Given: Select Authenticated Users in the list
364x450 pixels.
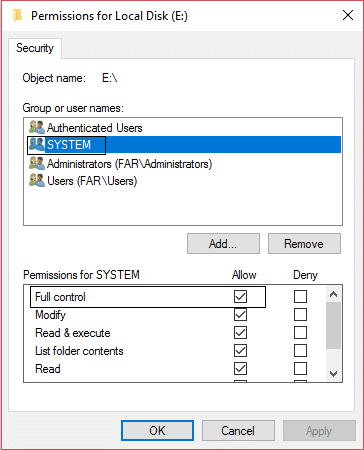Looking at the screenshot, I should 94,128.
